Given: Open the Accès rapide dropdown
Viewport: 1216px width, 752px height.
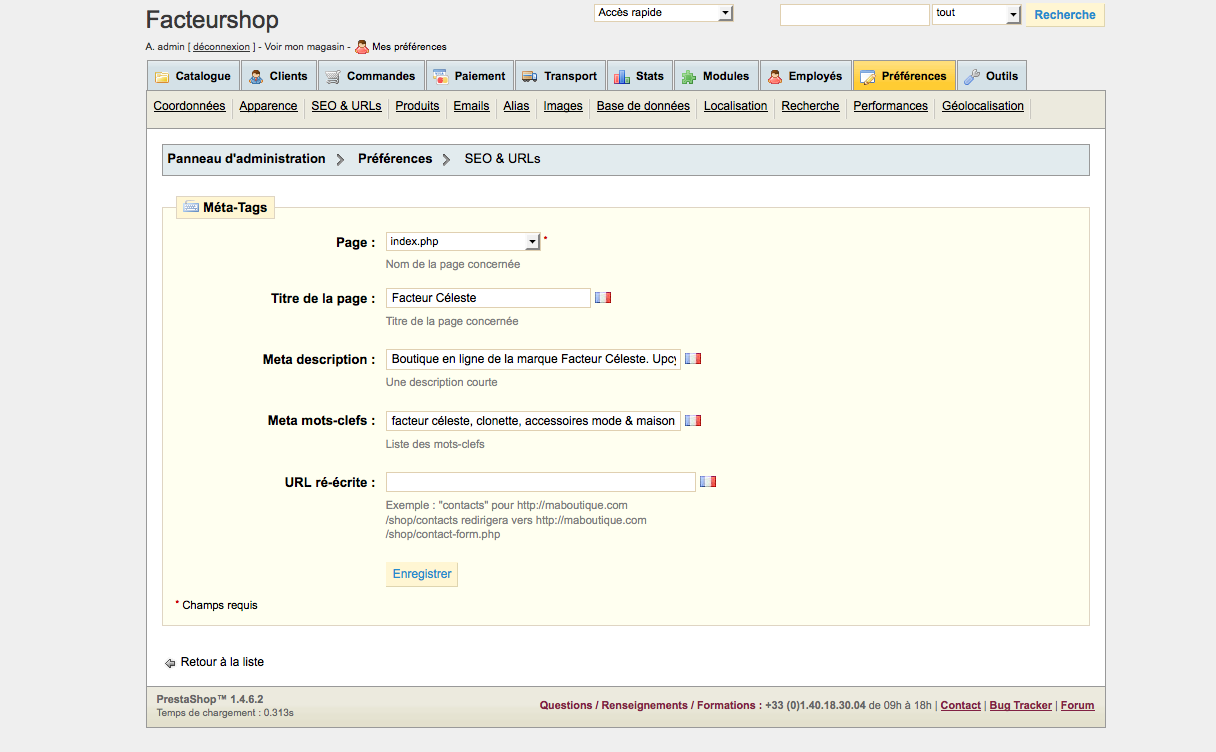Looking at the screenshot, I should [664, 13].
